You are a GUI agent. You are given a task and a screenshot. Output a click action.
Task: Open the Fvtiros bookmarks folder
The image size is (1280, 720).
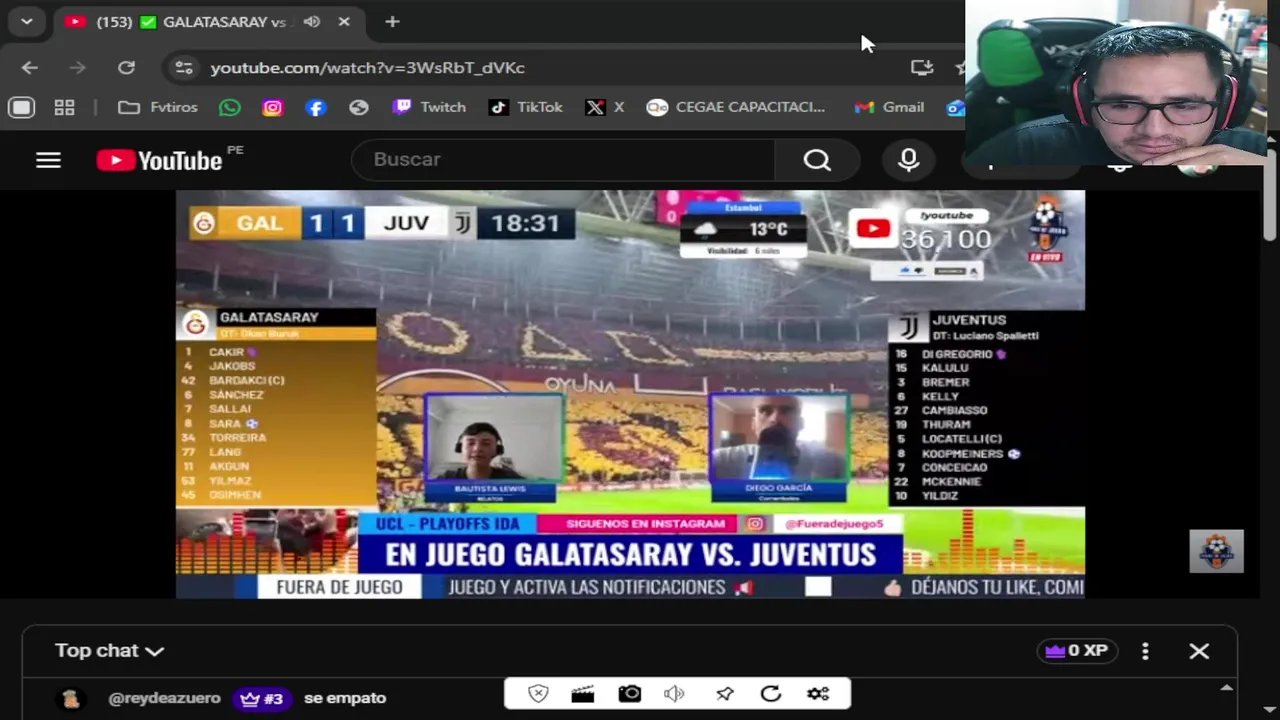(158, 107)
